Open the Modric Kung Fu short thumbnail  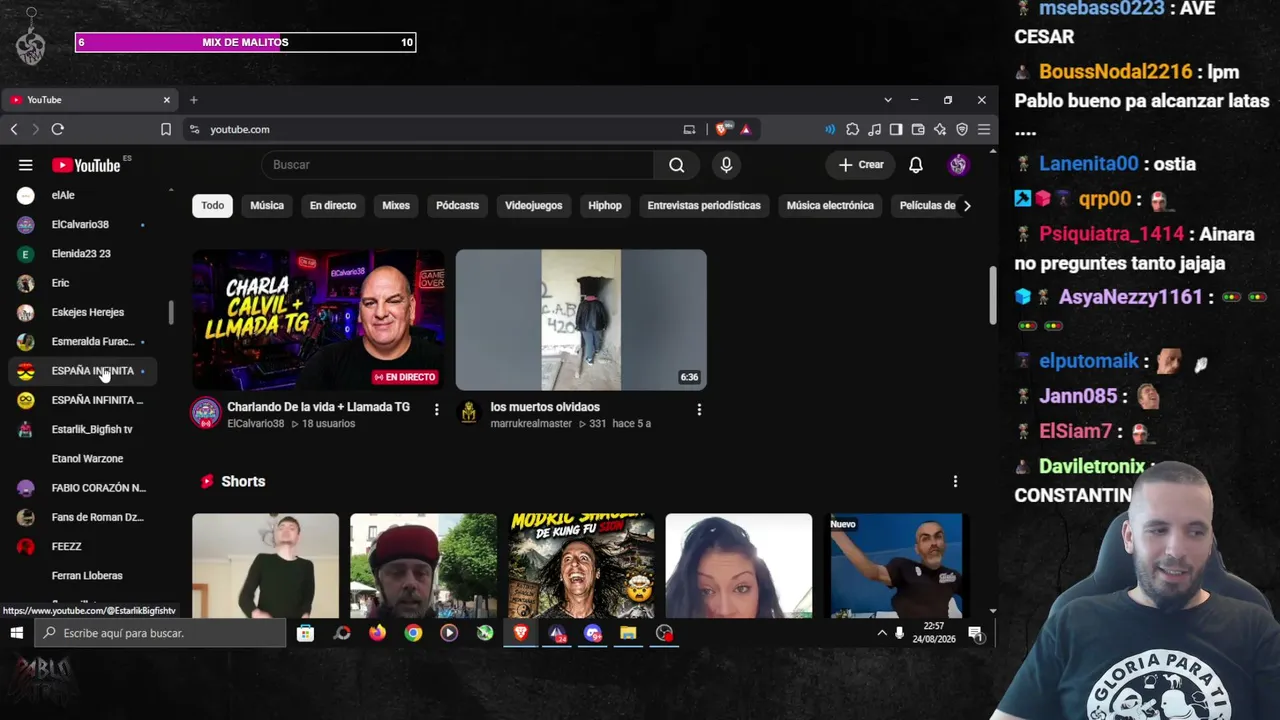581,566
